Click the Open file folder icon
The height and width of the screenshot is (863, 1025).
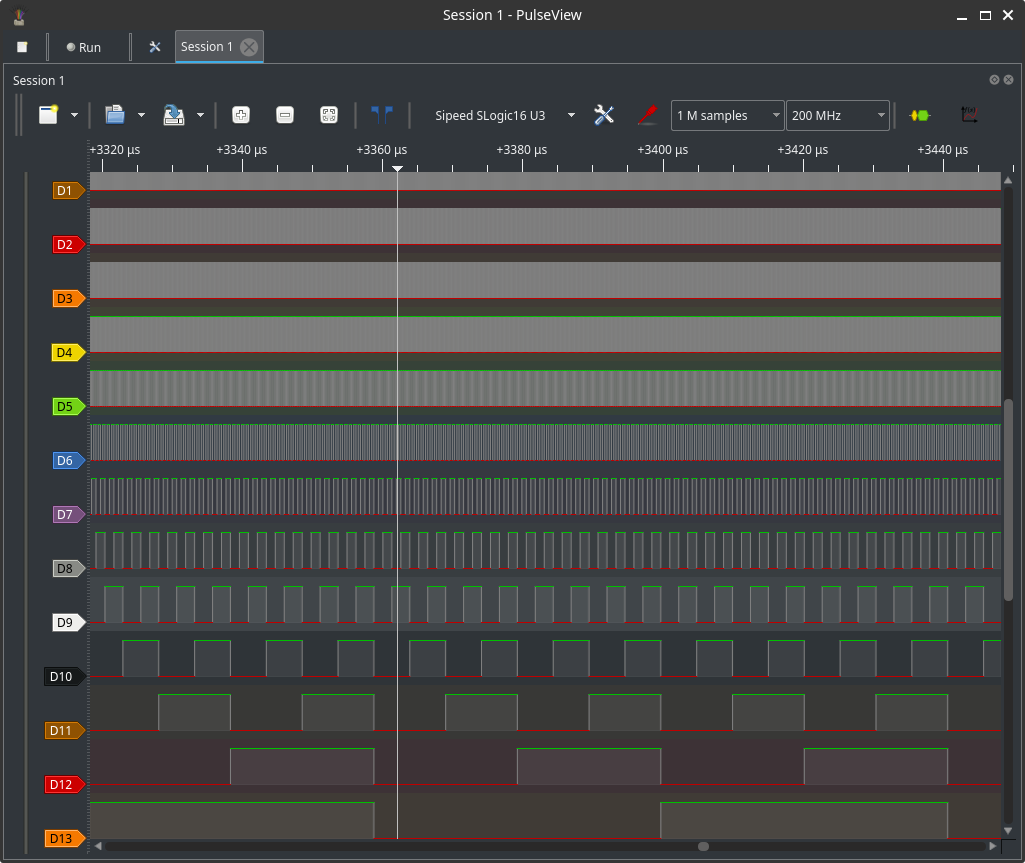[x=114, y=115]
